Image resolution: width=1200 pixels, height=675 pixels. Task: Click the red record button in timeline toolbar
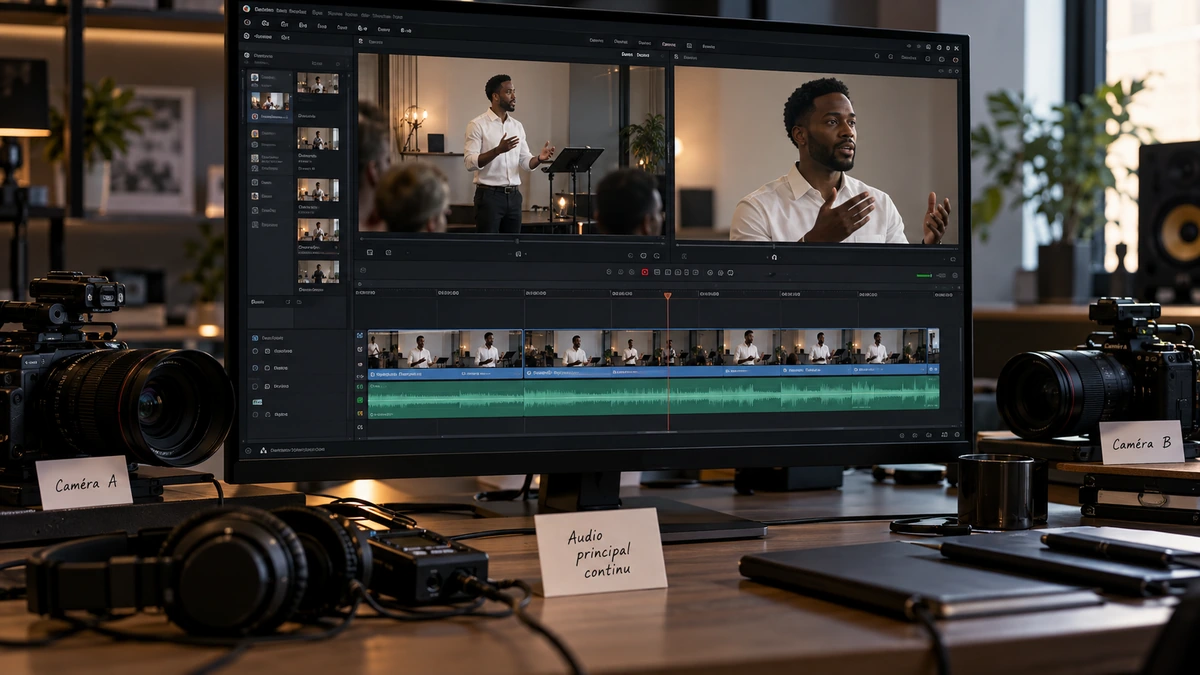645,272
